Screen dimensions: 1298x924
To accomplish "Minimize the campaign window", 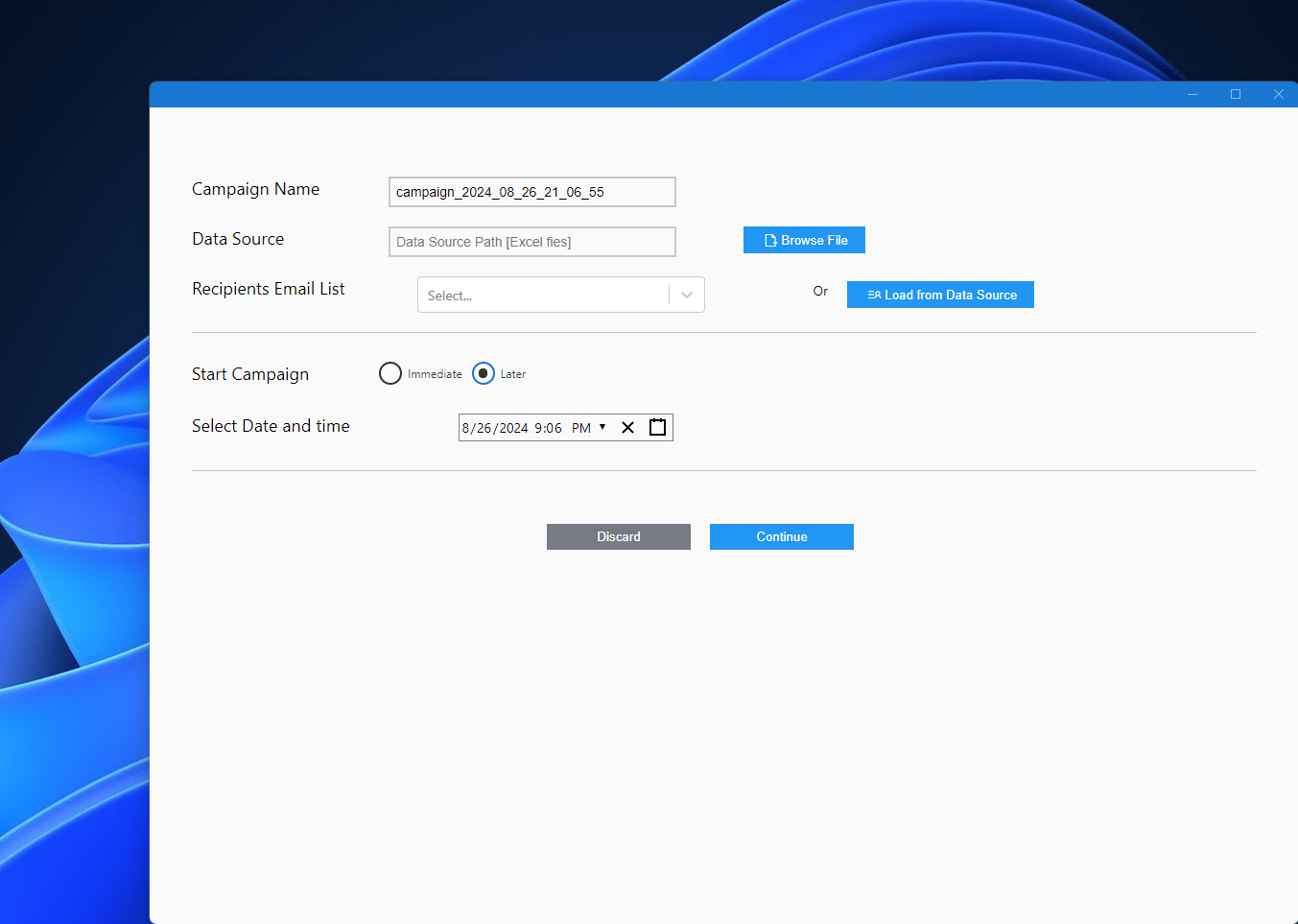I will (x=1192, y=94).
